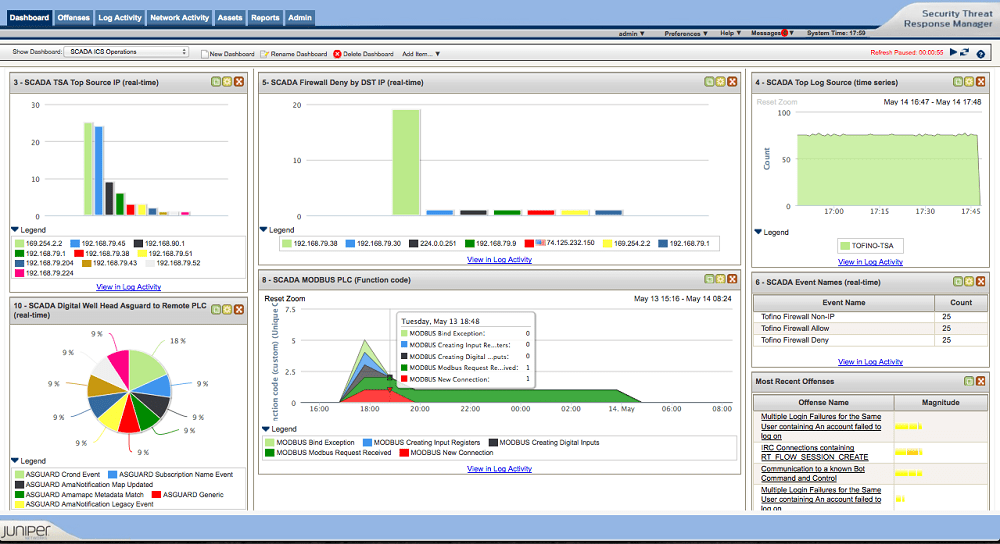Open the admin user dropdown
Screen dimensions: 1000x544
631,33
